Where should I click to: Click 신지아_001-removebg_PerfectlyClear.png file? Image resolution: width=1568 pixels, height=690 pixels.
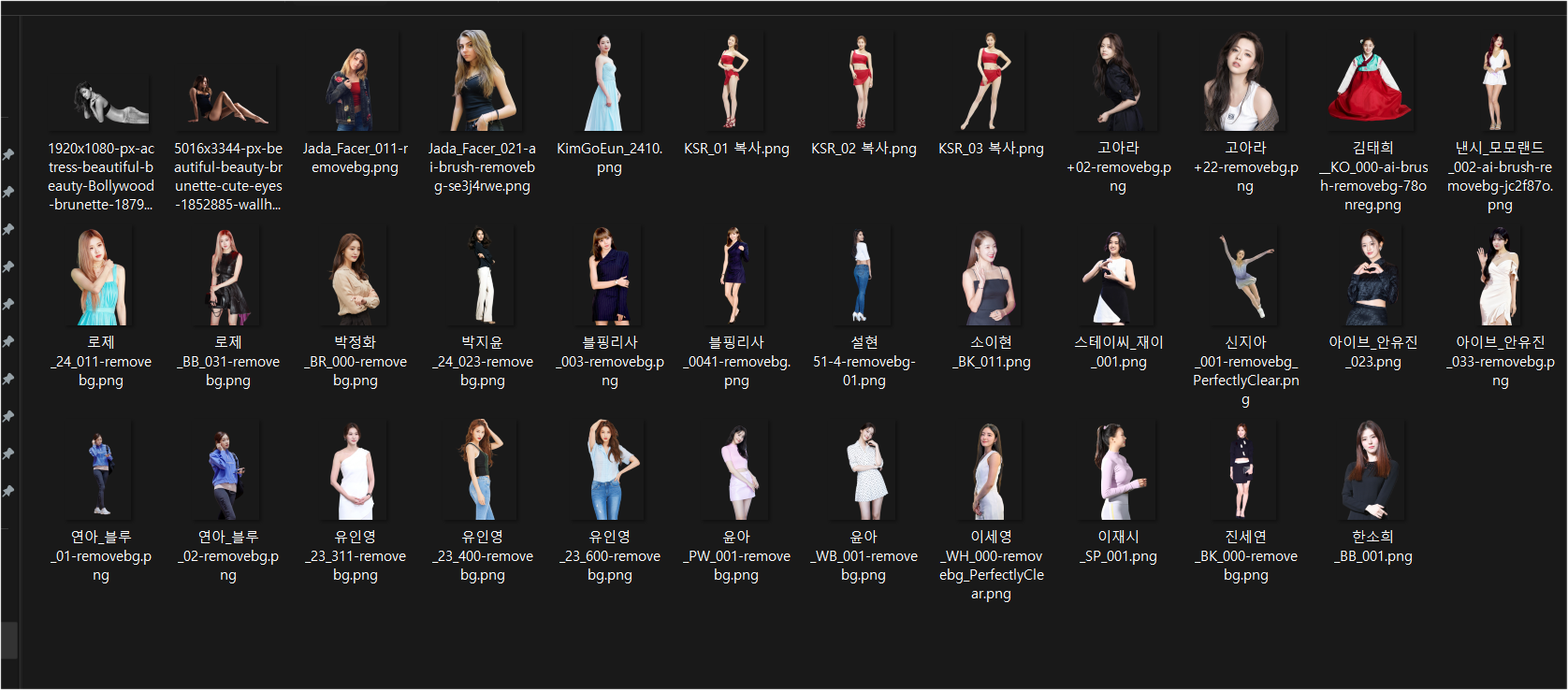(1245, 277)
